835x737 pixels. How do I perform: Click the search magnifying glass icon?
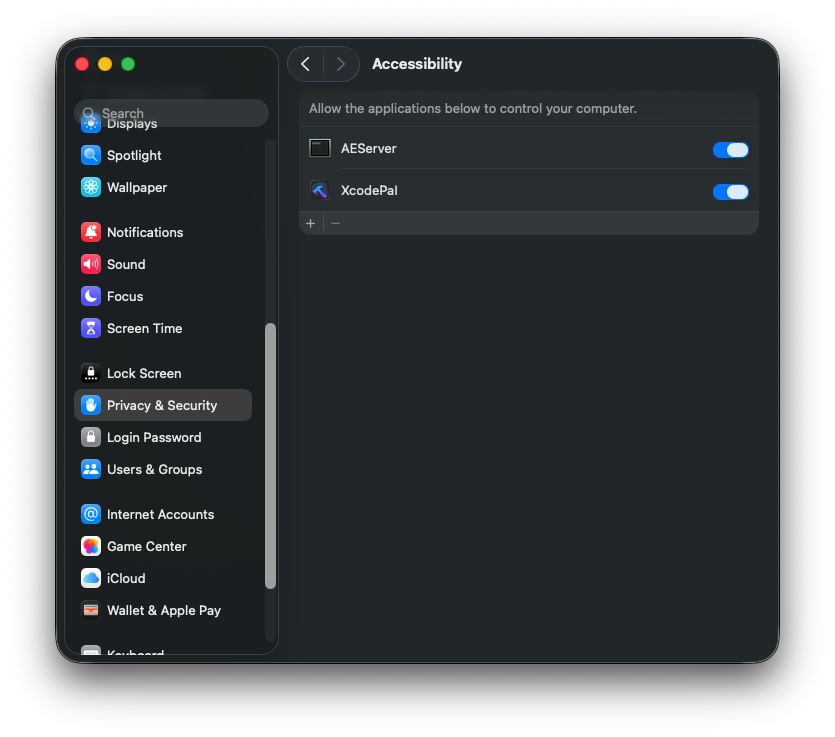[88, 113]
